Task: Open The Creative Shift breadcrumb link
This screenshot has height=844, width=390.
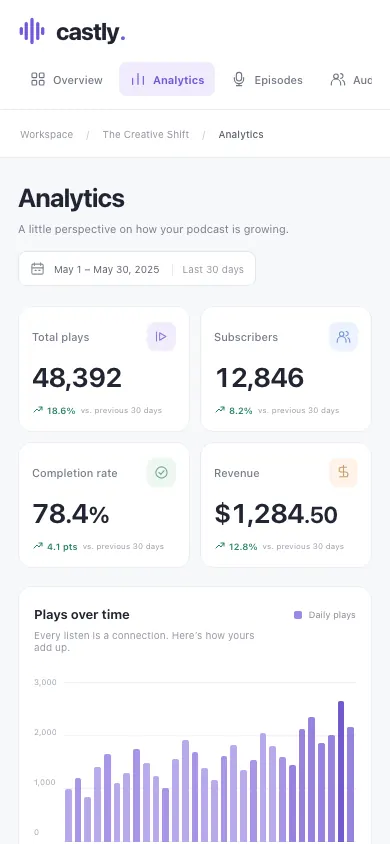Action: click(146, 135)
